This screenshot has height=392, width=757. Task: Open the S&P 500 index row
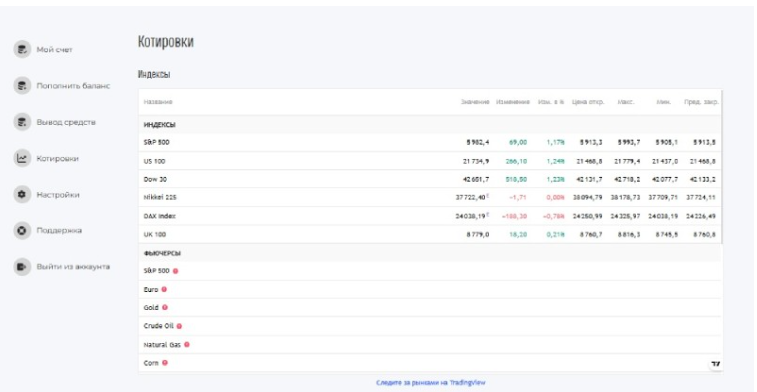click(x=430, y=142)
